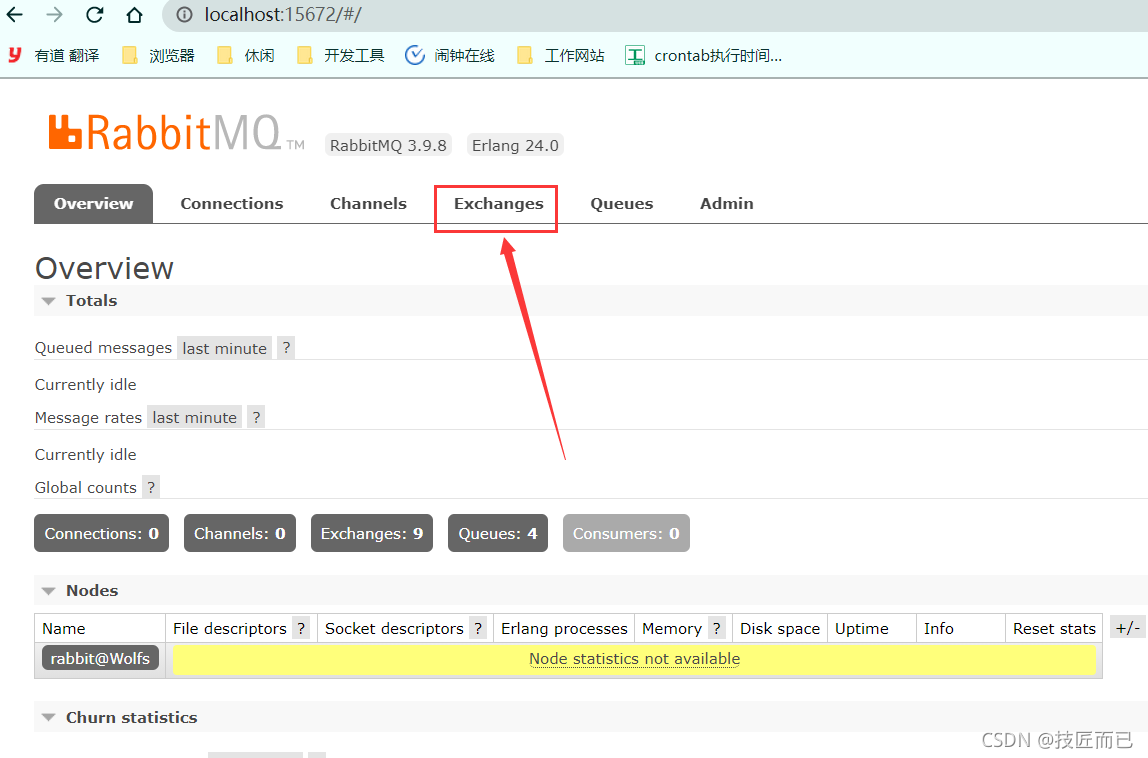Show help for Message rates
Image resolution: width=1148 pixels, height=758 pixels.
256,417
